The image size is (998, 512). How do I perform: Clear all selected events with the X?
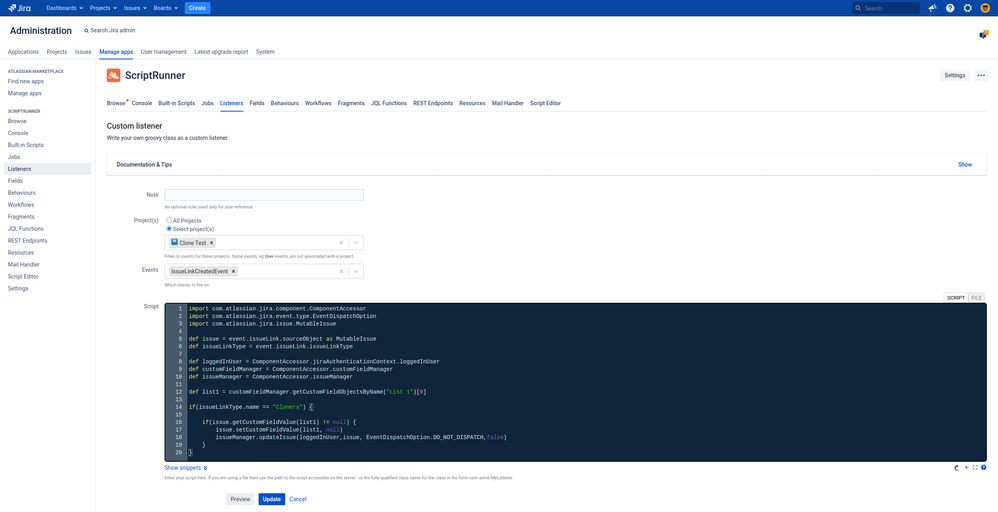pyautogui.click(x=341, y=271)
